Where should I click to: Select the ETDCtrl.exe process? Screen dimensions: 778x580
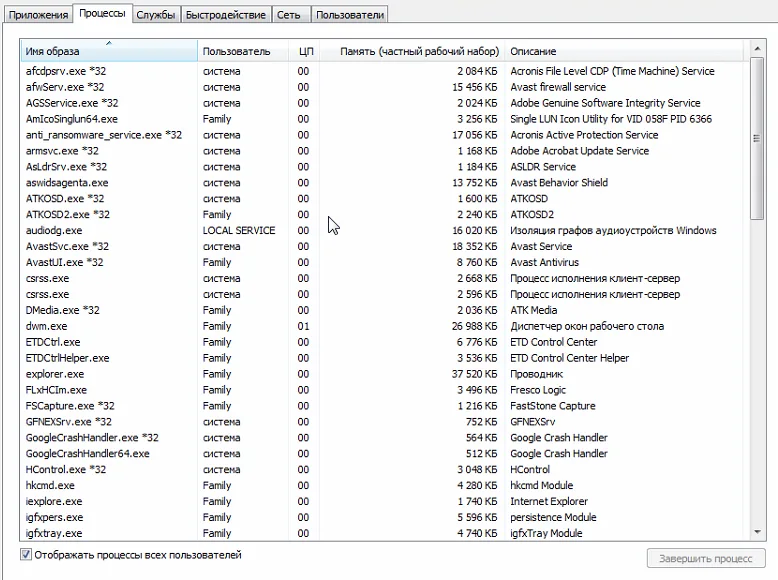coord(385,342)
